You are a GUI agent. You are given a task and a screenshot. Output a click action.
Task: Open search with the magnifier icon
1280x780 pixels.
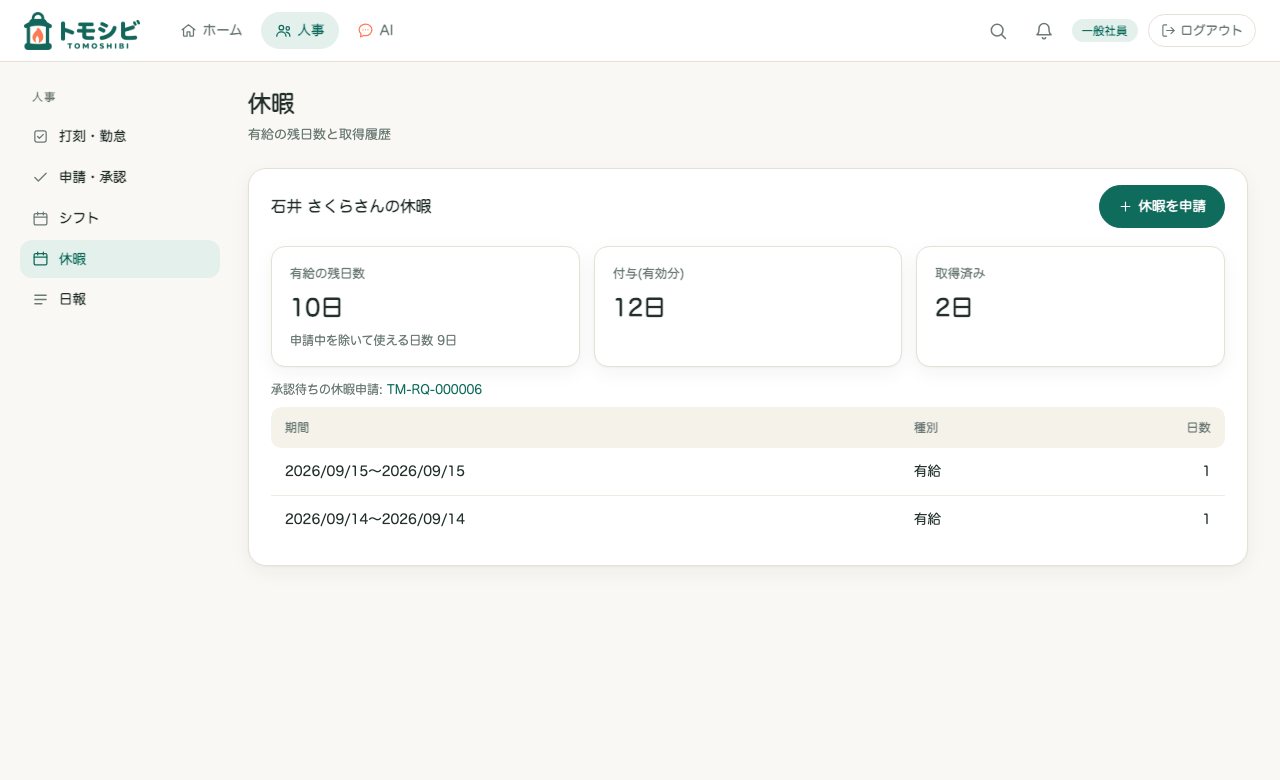(x=998, y=31)
